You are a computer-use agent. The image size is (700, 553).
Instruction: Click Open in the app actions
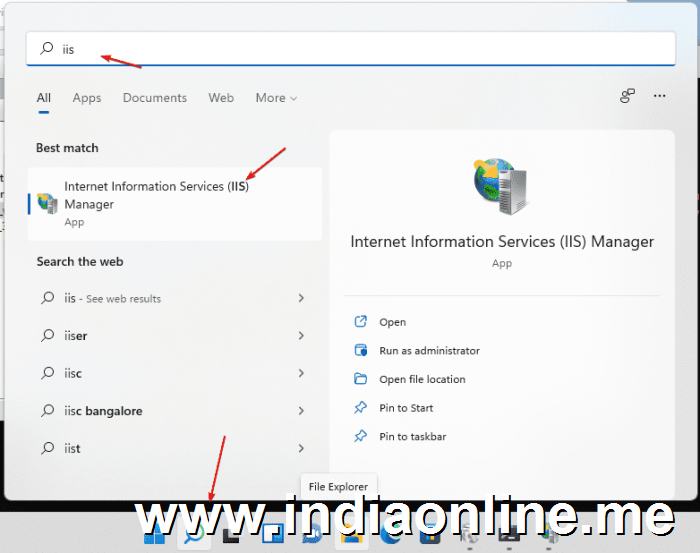[392, 322]
